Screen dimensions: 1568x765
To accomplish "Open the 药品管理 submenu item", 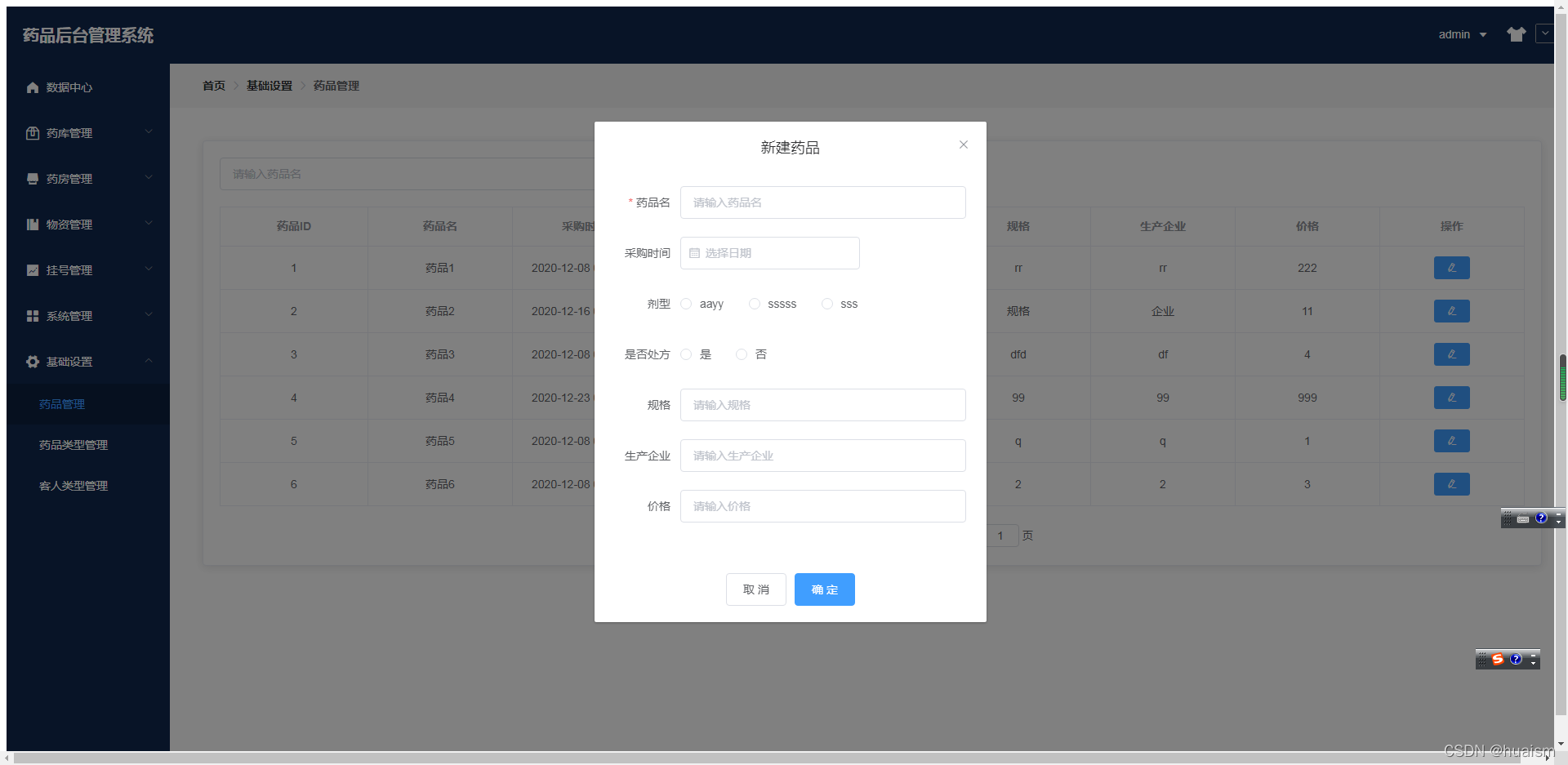I will pyautogui.click(x=88, y=404).
